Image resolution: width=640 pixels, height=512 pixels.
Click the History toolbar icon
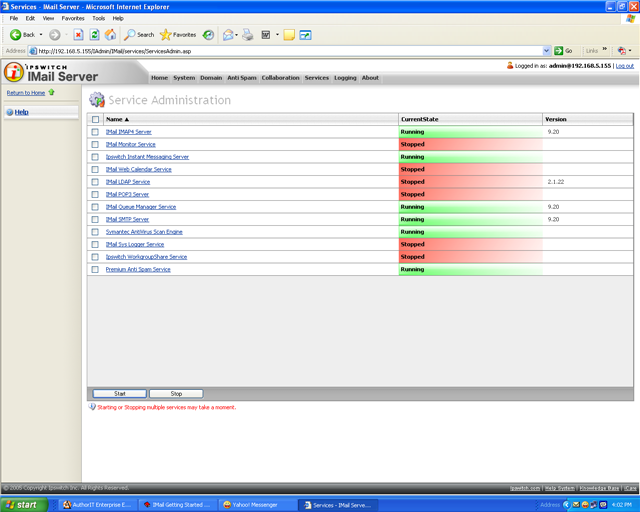point(208,35)
